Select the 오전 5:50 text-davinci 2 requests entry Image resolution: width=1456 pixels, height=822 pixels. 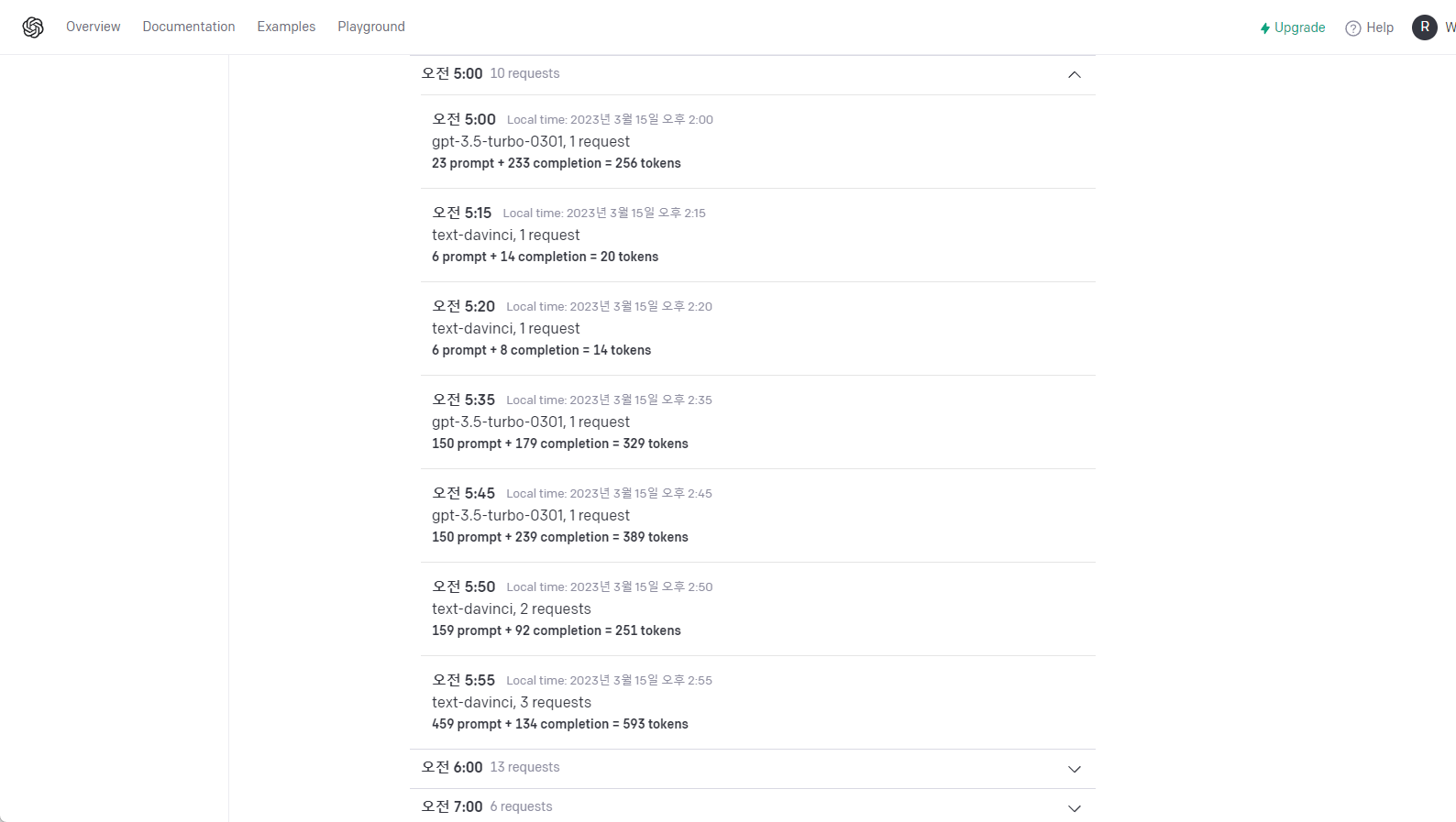[x=758, y=608]
